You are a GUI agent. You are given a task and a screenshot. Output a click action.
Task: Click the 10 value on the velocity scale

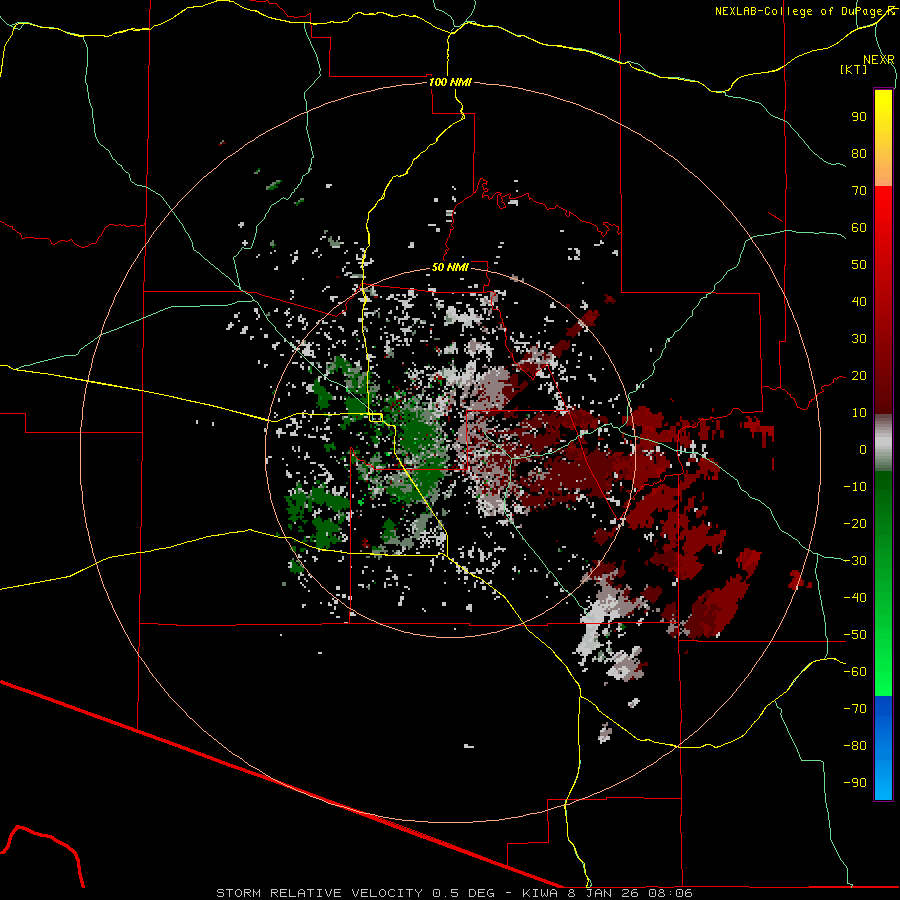click(859, 413)
